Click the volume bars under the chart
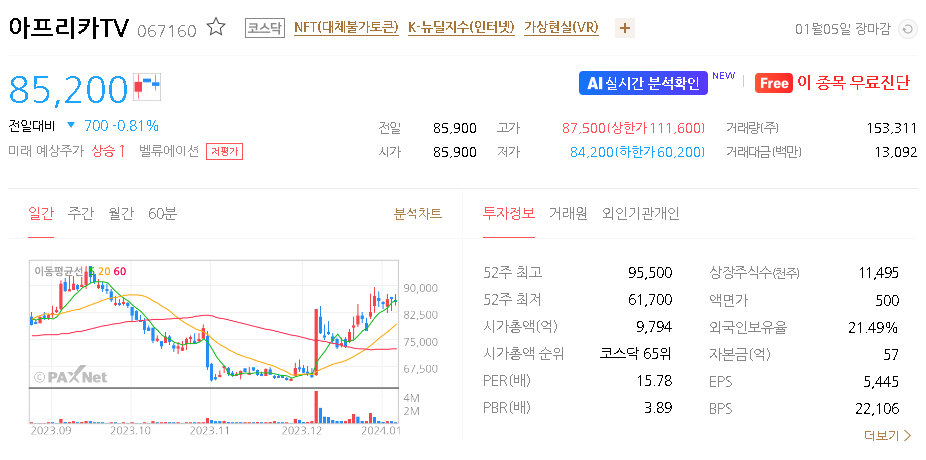 214,406
